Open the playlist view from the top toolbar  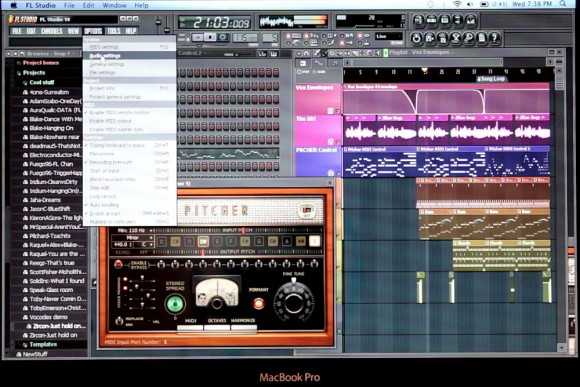[418, 21]
